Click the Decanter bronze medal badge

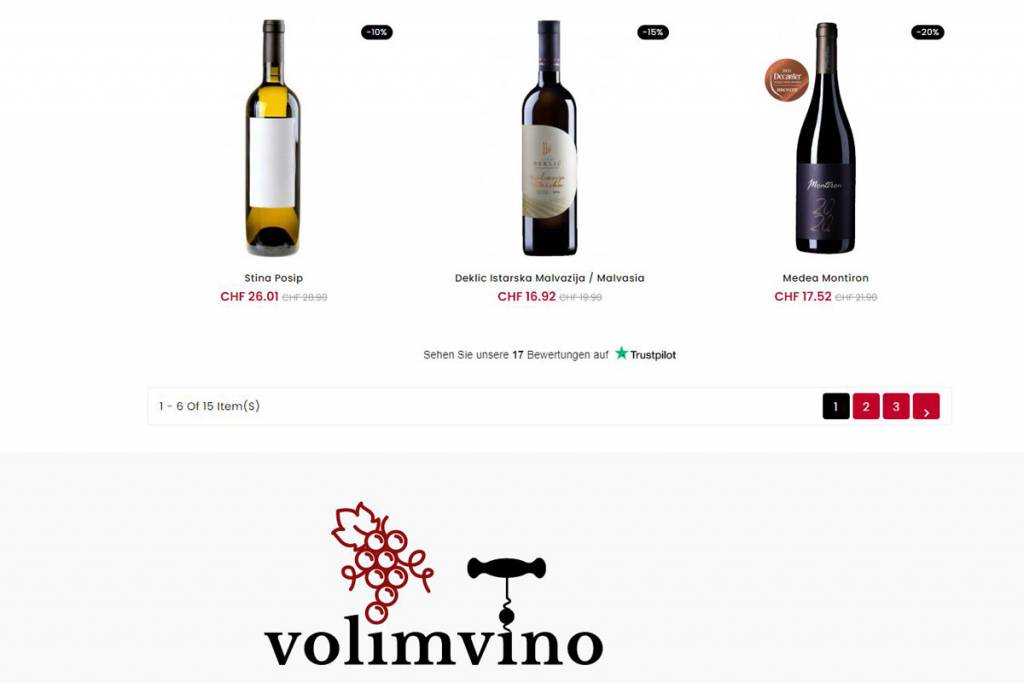pos(787,80)
